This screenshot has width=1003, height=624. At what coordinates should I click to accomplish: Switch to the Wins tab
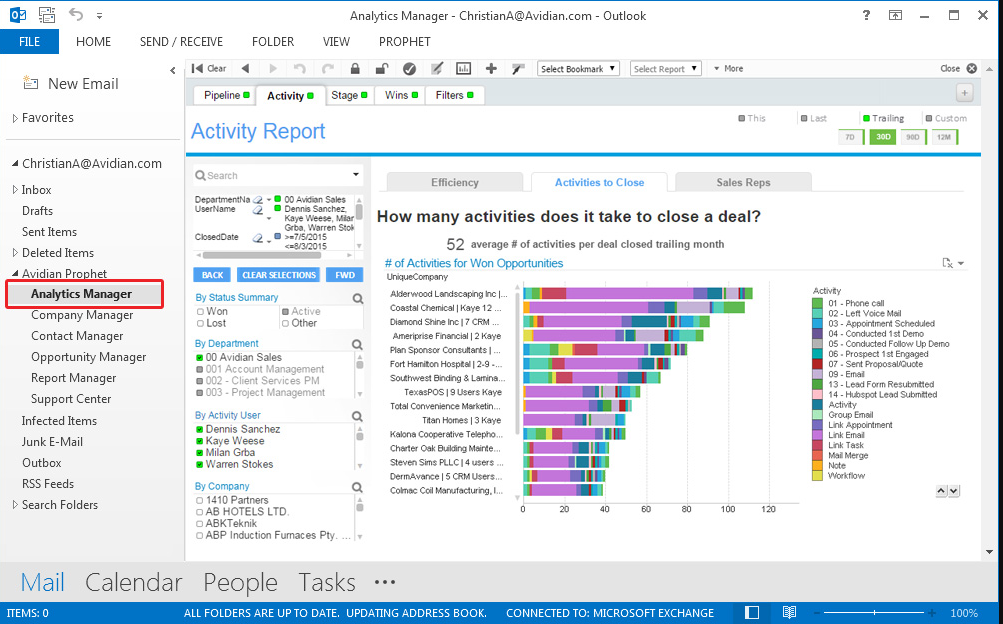click(x=400, y=95)
